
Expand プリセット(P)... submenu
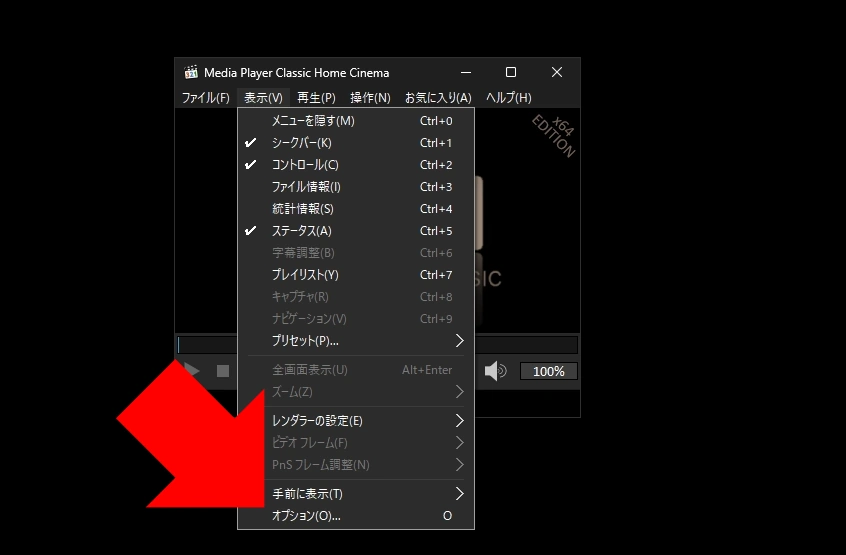[x=356, y=341]
